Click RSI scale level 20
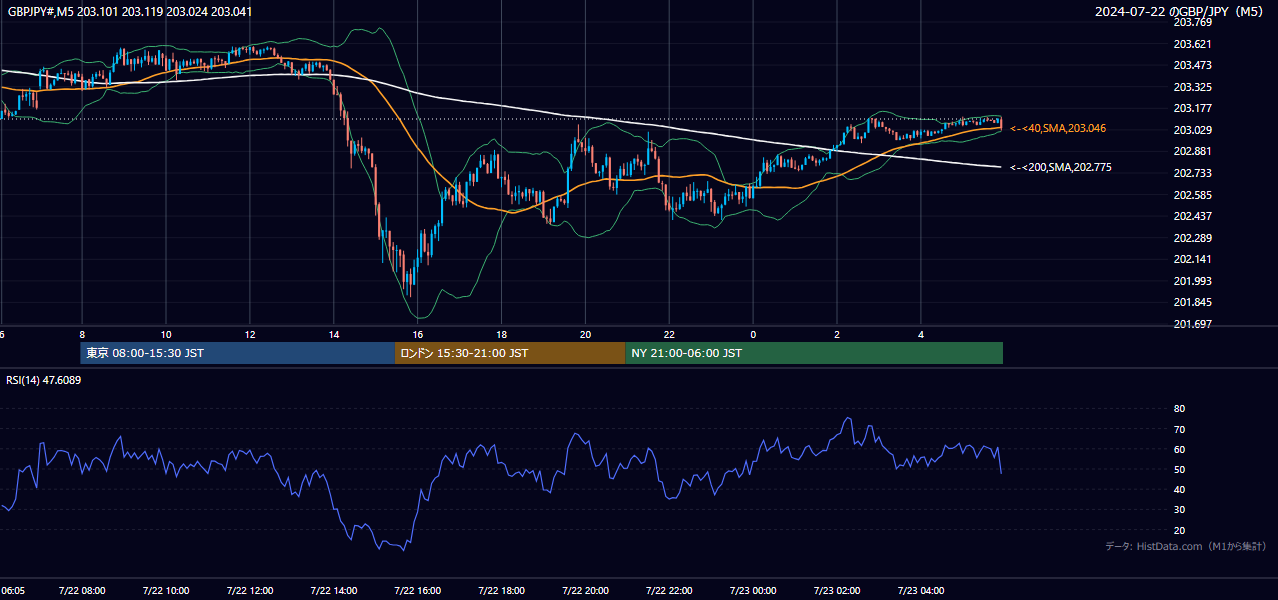The width and height of the screenshot is (1278, 600). [x=1179, y=530]
